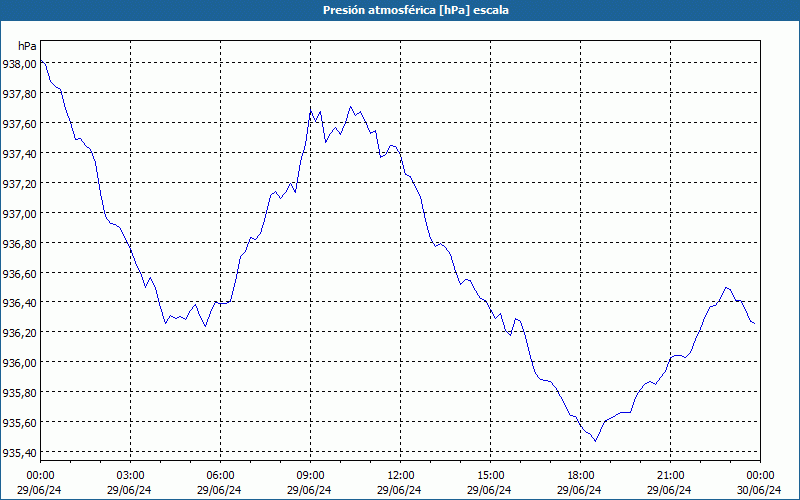Image resolution: width=800 pixels, height=500 pixels.
Task: Click the 936,80 axis label
Action: pos(19,243)
